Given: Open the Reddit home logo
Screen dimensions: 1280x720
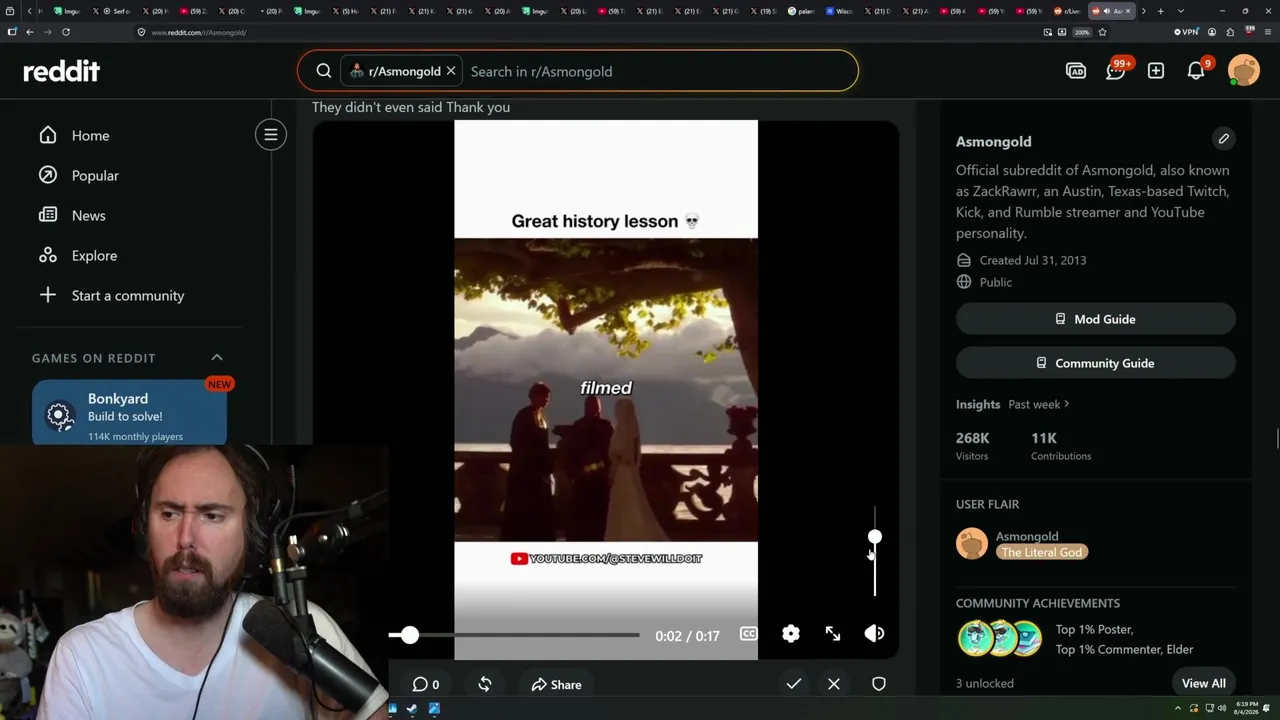Looking at the screenshot, I should tap(62, 71).
